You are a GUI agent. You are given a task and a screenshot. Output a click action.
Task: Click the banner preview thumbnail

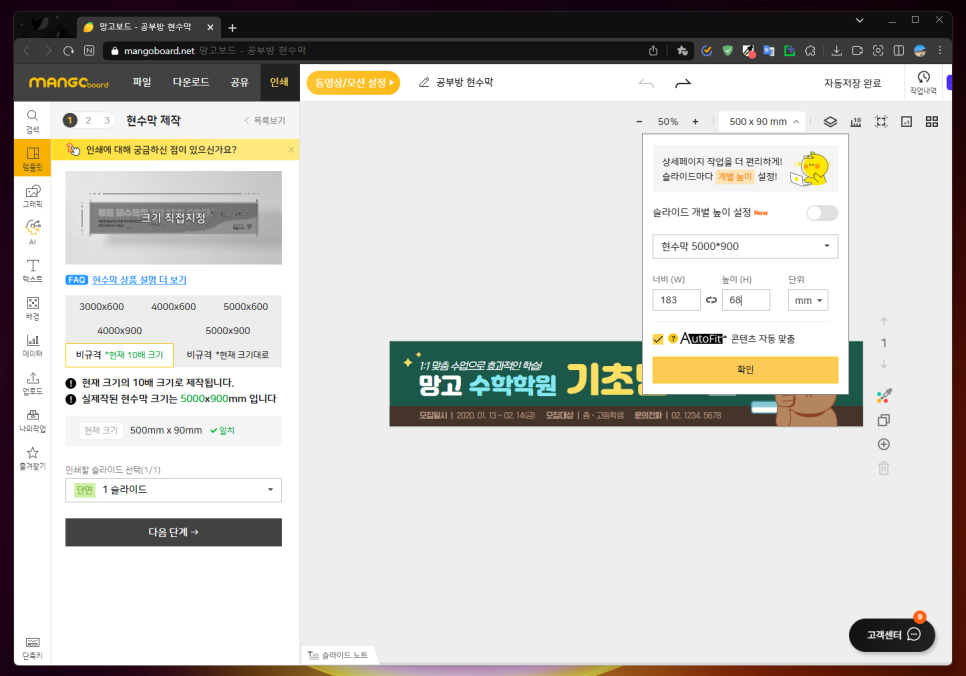pos(173,218)
